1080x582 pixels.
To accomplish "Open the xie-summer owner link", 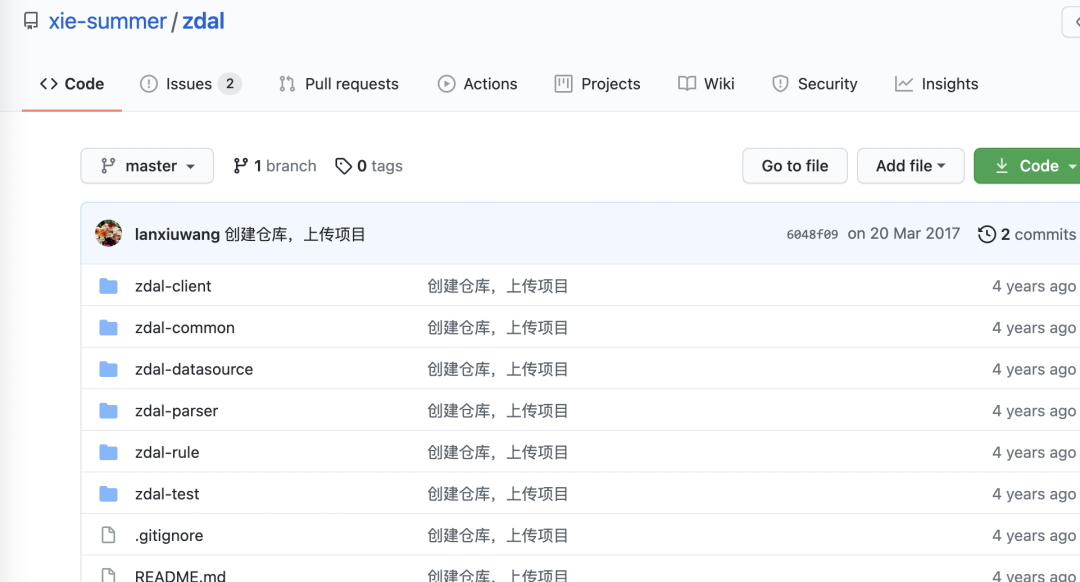I will [x=107, y=21].
